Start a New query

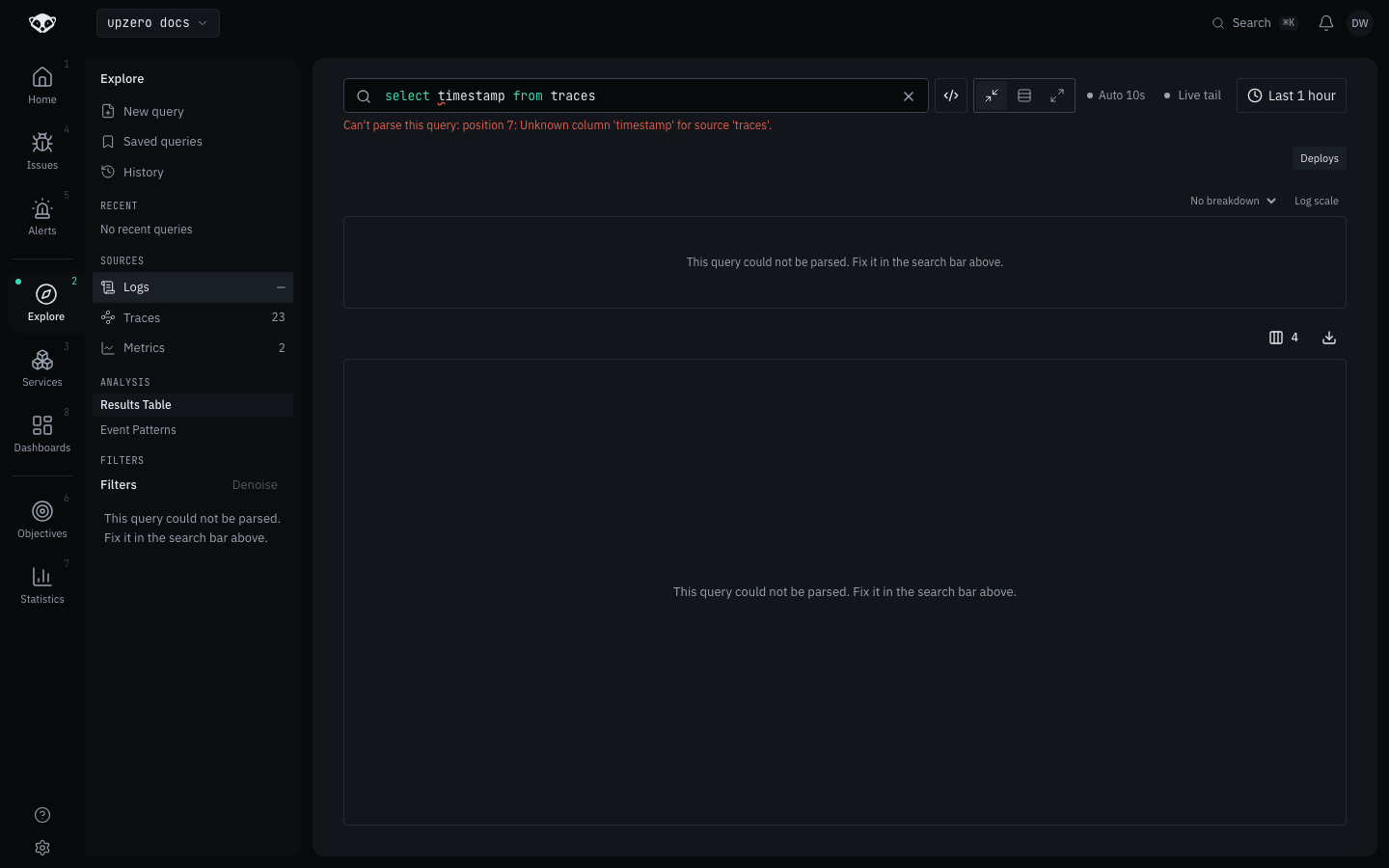pos(193,111)
